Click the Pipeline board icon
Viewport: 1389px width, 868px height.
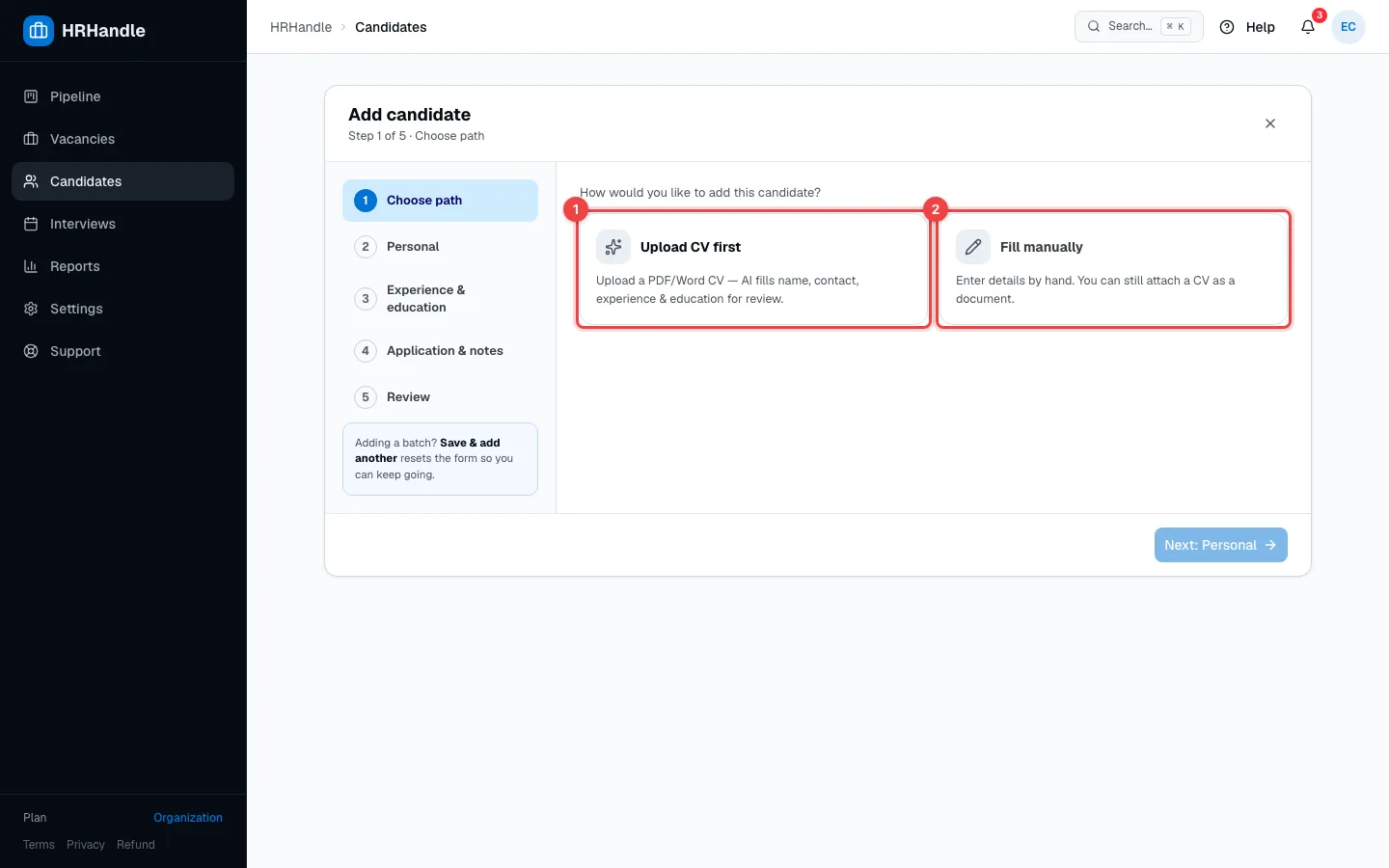[x=31, y=96]
